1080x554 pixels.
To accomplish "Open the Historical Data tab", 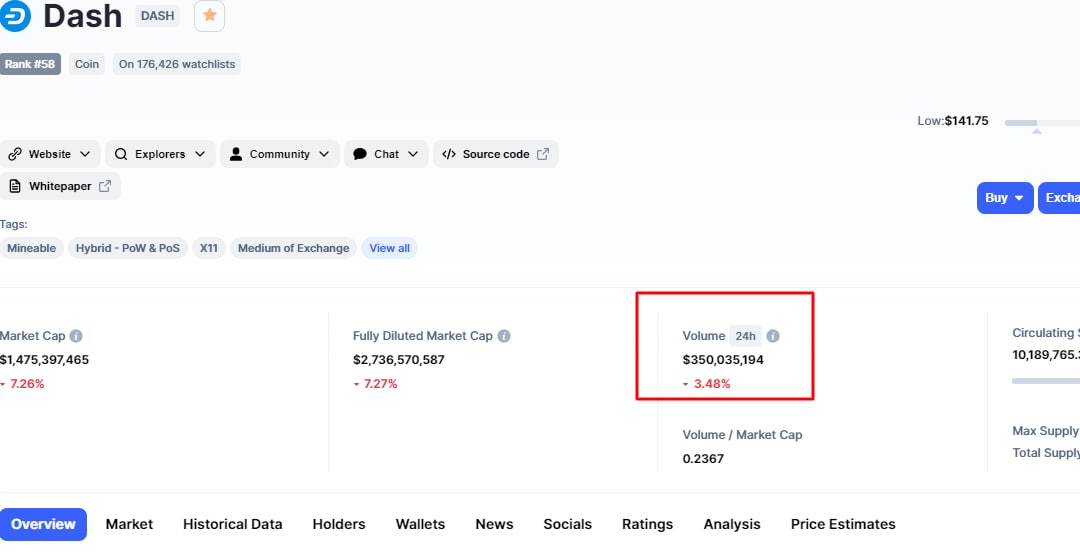I will pos(233,524).
